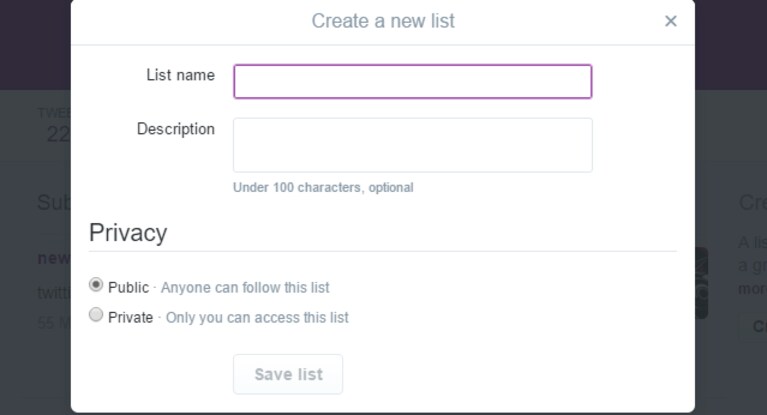Choose the "Public" option label text
Viewport: 767px width, 415px height.
[x=128, y=287]
